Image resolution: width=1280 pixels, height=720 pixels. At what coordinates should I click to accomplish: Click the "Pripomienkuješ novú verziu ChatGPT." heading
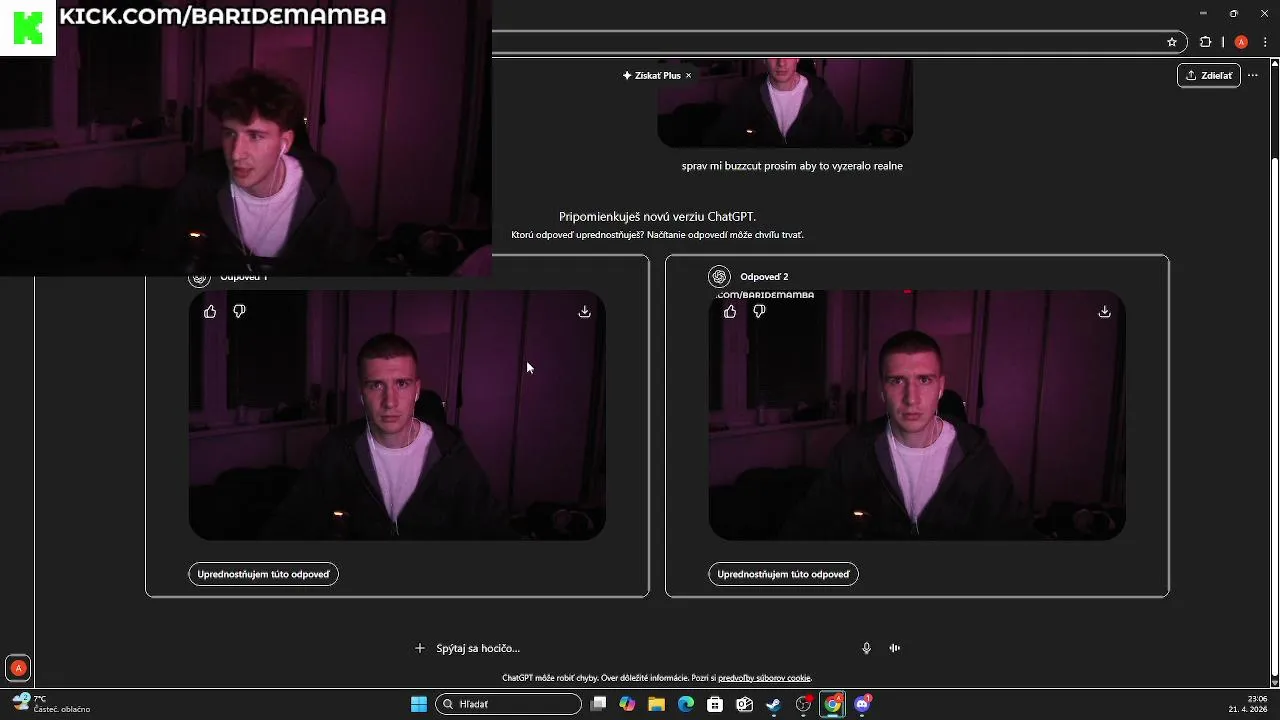tap(657, 216)
